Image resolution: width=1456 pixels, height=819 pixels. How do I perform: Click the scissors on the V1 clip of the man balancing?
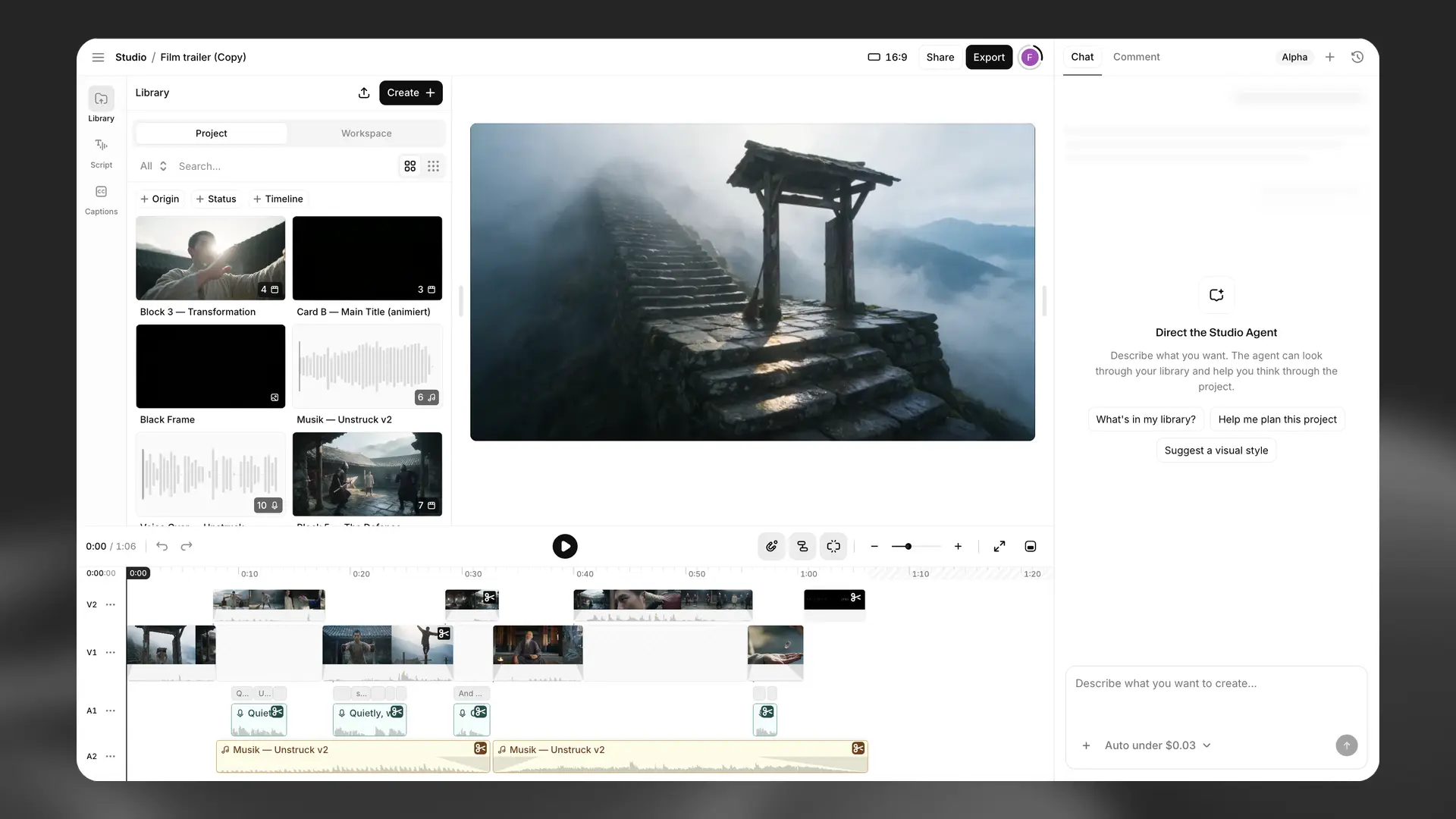coord(444,633)
